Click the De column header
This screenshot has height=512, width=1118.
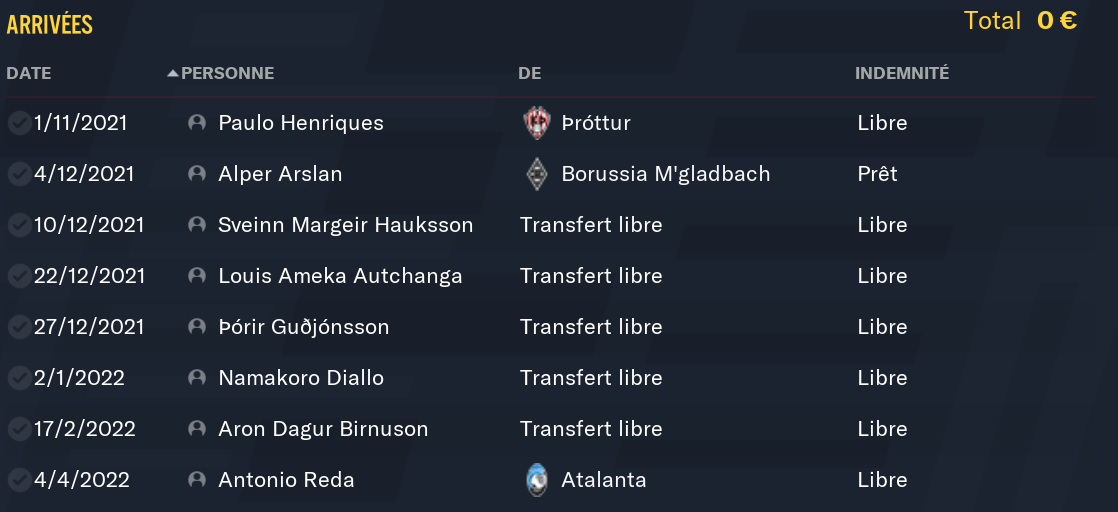coord(529,73)
